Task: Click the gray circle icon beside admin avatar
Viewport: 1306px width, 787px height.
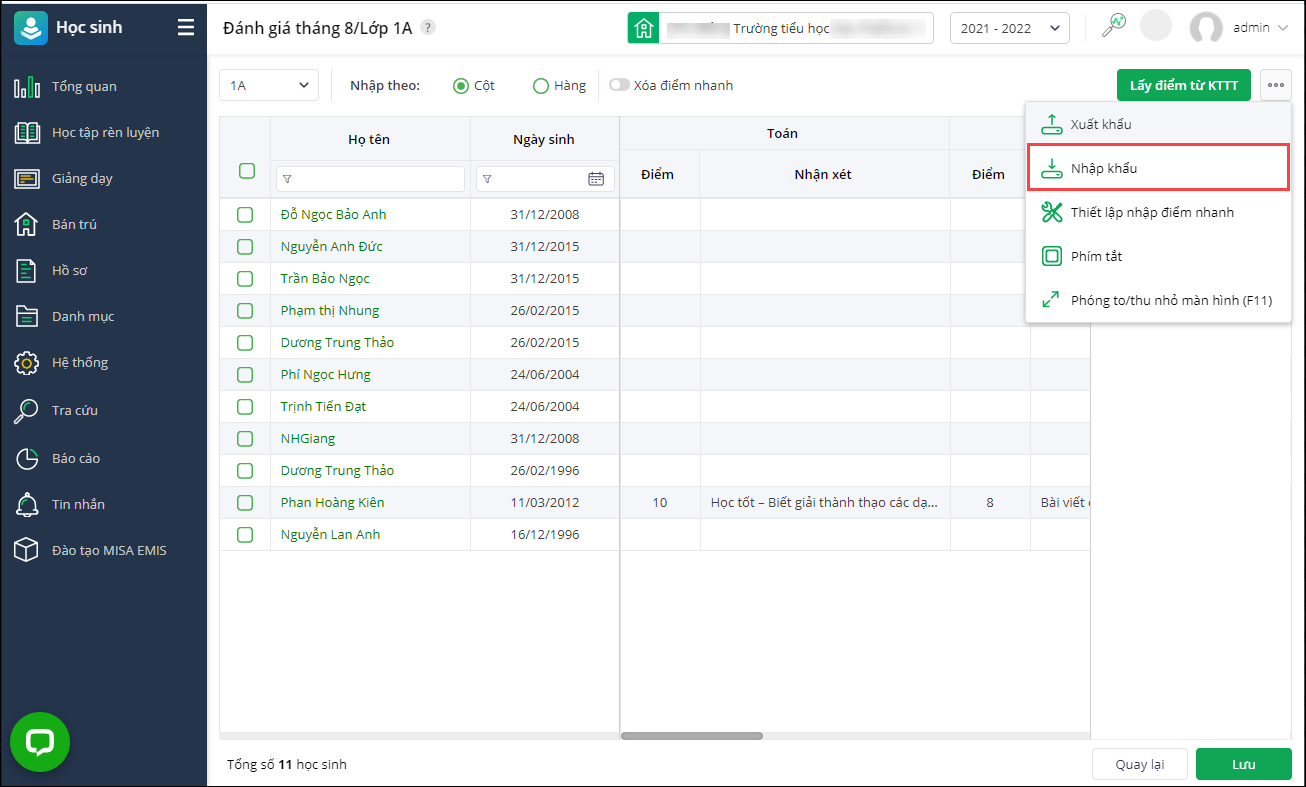Action: coord(1156,26)
